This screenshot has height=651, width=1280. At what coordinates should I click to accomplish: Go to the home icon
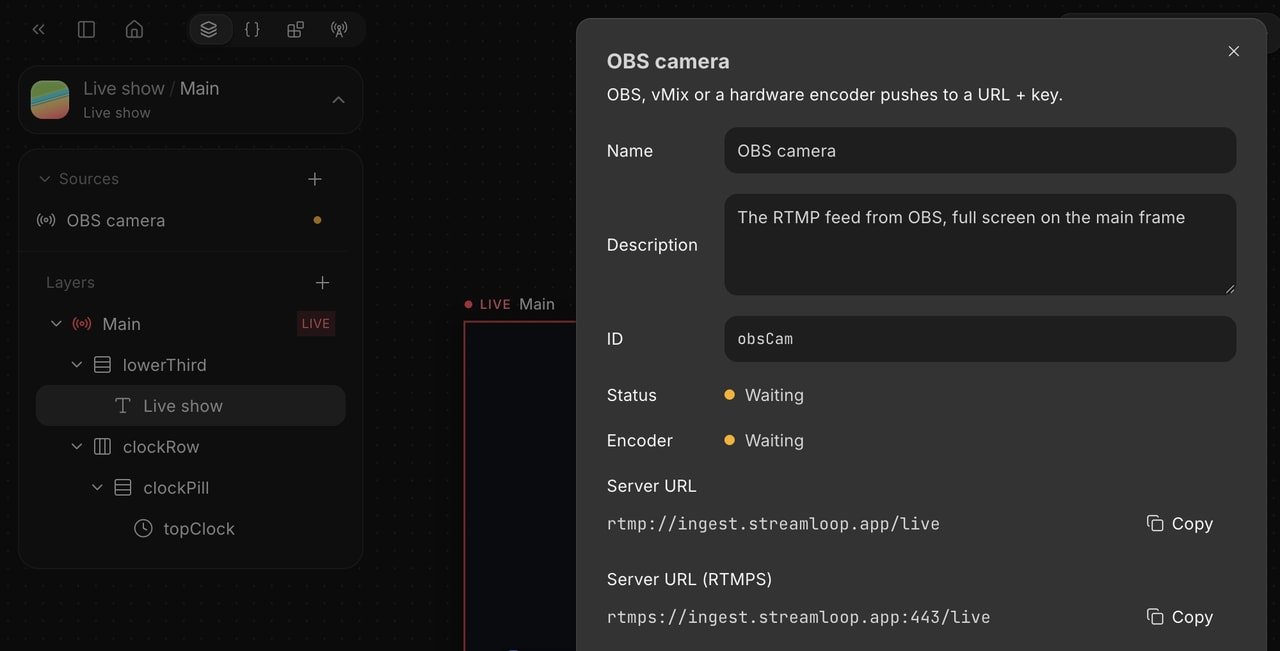pos(134,29)
